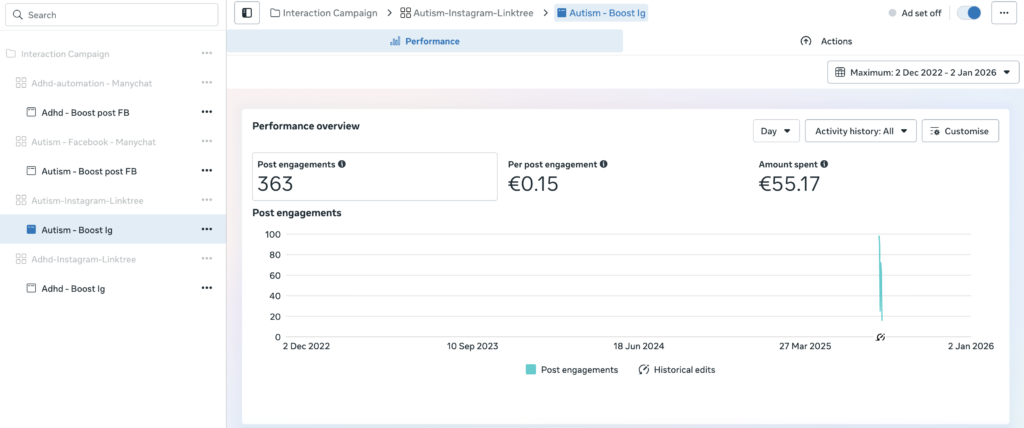
Task: Expand the Activity history: All dropdown
Action: click(860, 131)
